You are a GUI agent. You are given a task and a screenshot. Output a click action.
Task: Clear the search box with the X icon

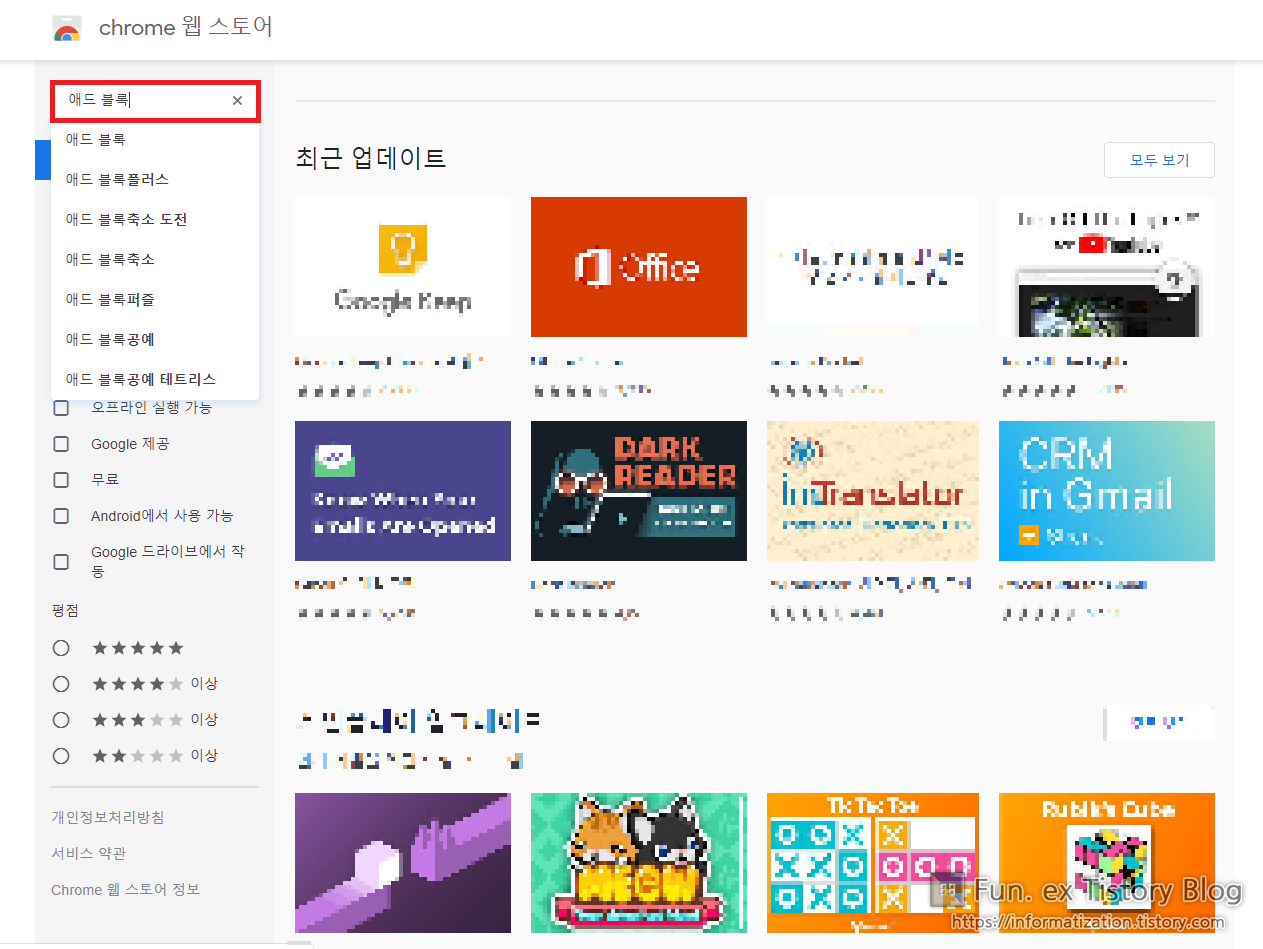pos(237,100)
